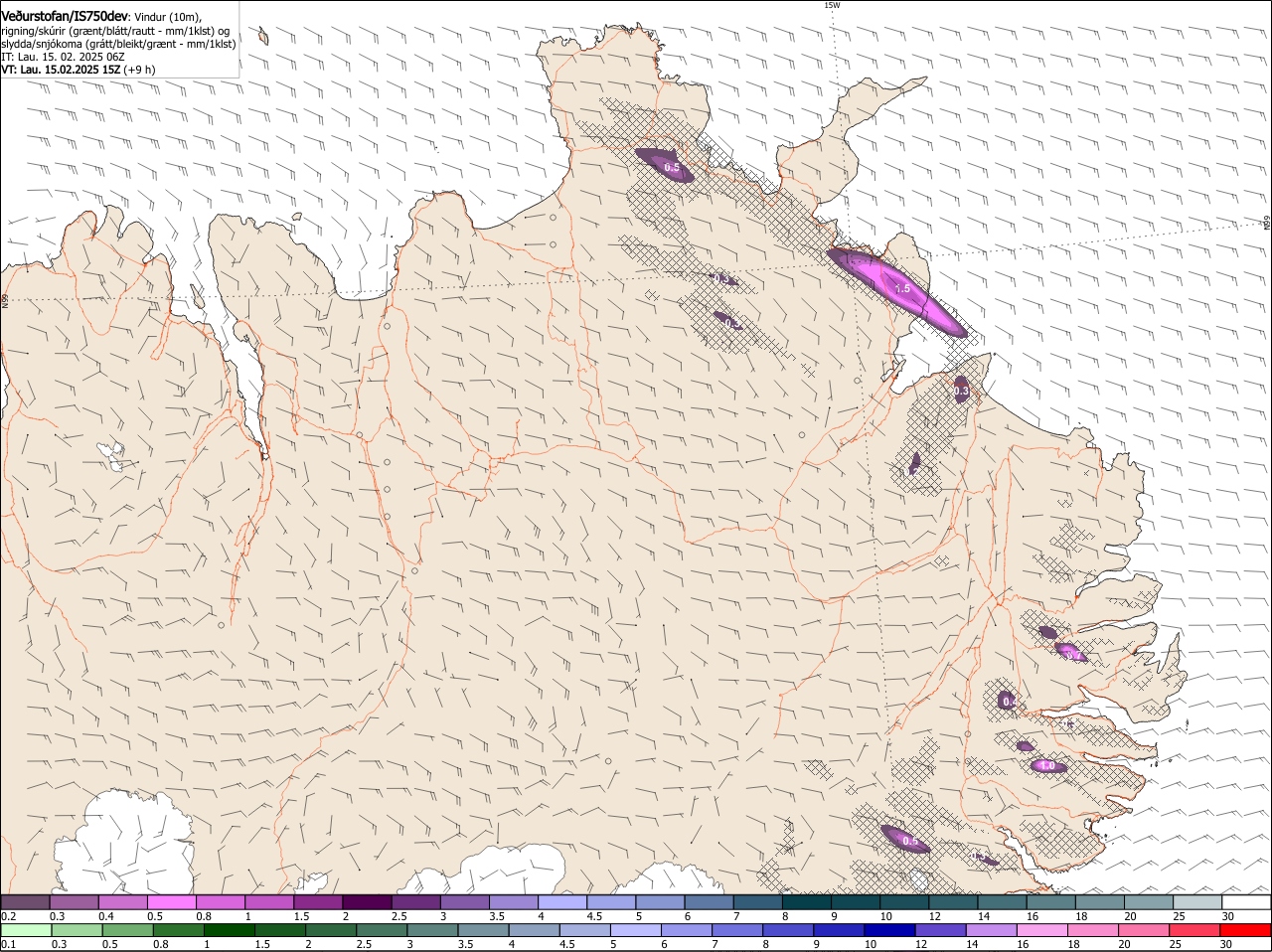Select the 4.5 swatch in the lower legend row
The height and width of the screenshot is (952, 1272).
[x=585, y=930]
